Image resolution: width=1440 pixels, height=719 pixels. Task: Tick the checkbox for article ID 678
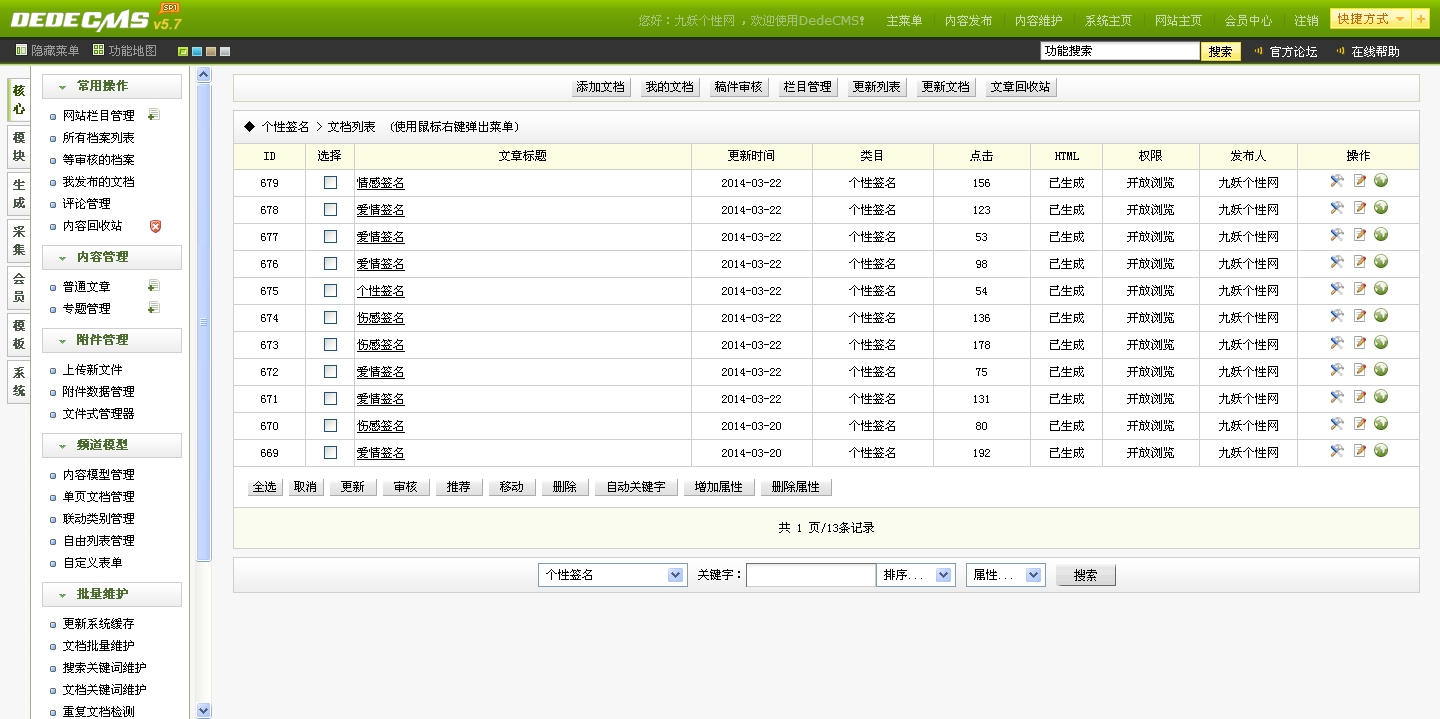[x=330, y=210]
